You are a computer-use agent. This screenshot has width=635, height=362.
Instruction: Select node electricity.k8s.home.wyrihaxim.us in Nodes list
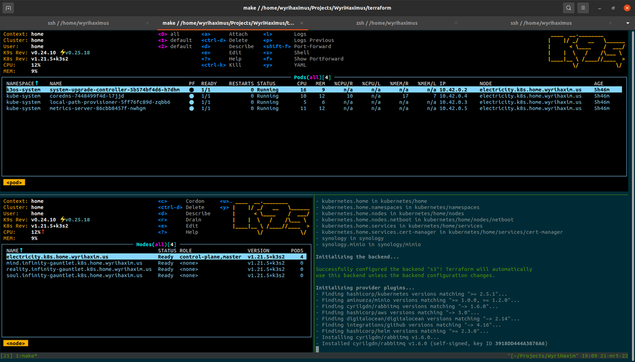tap(156, 257)
